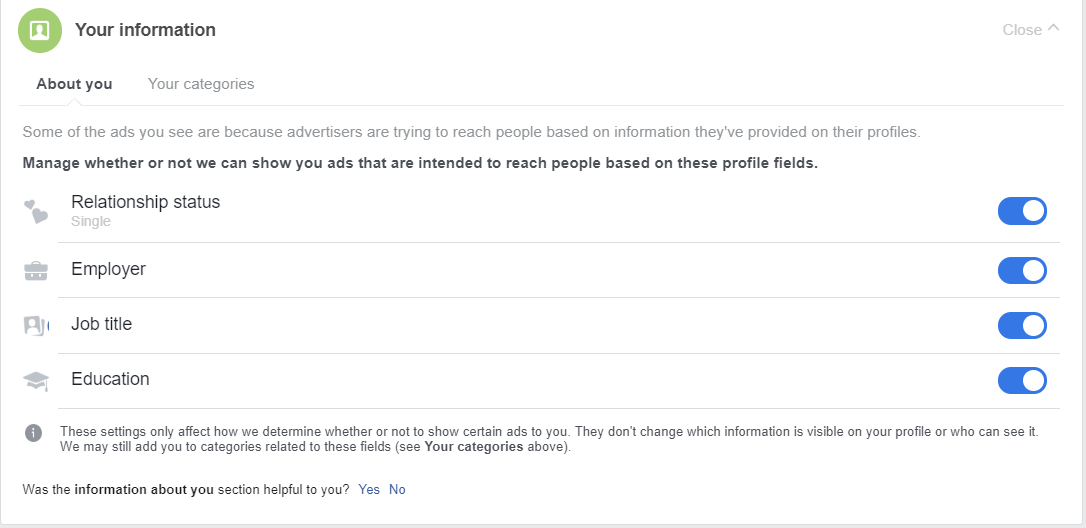
Task: Disable the Employer ads toggle
Action: 1022,271
